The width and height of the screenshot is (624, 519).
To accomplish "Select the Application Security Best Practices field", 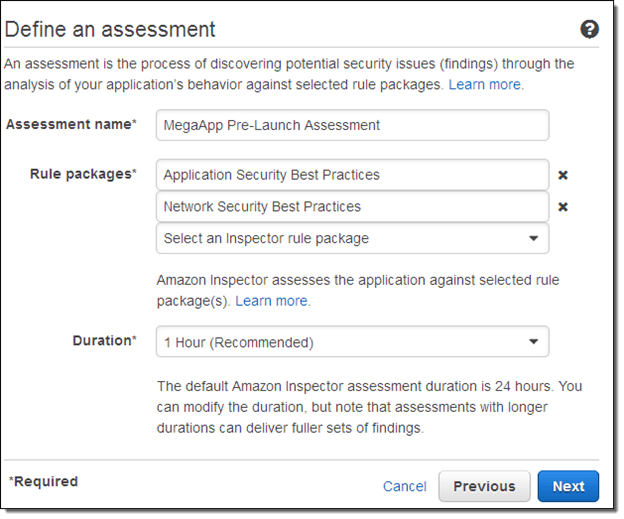I will pyautogui.click(x=353, y=175).
